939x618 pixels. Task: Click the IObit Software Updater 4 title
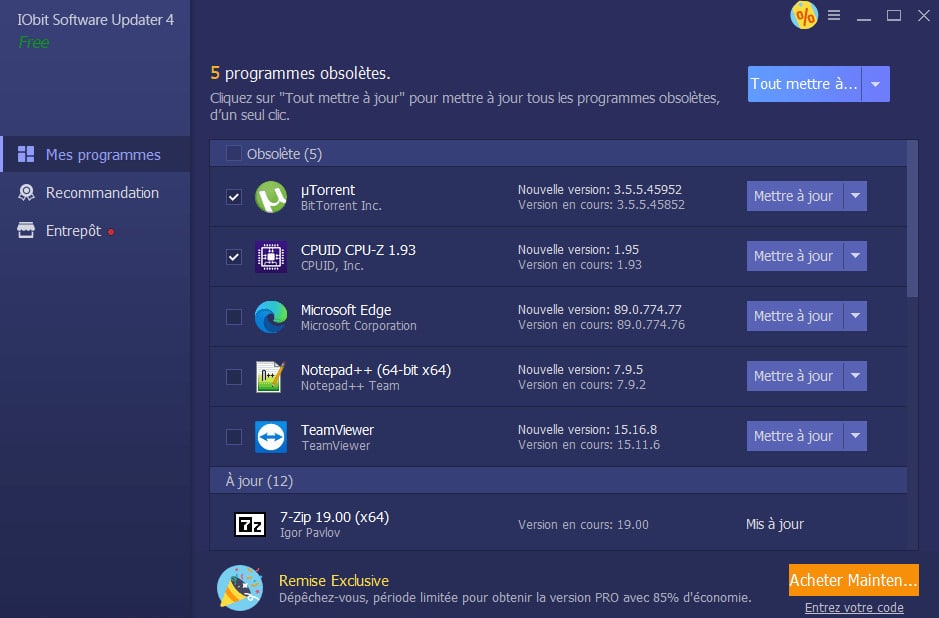click(95, 20)
